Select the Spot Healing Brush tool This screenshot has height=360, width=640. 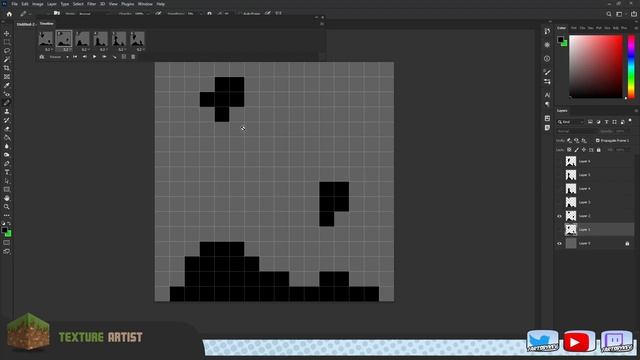[7, 94]
